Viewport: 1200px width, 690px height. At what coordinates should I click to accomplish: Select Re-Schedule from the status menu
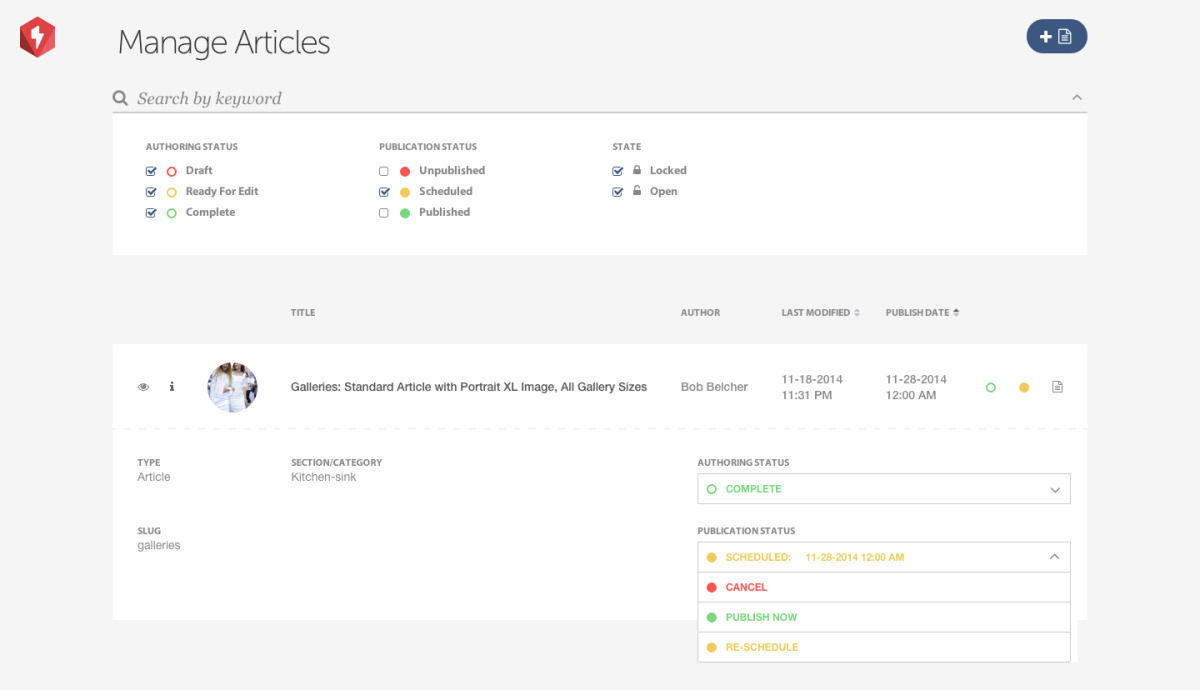[761, 647]
